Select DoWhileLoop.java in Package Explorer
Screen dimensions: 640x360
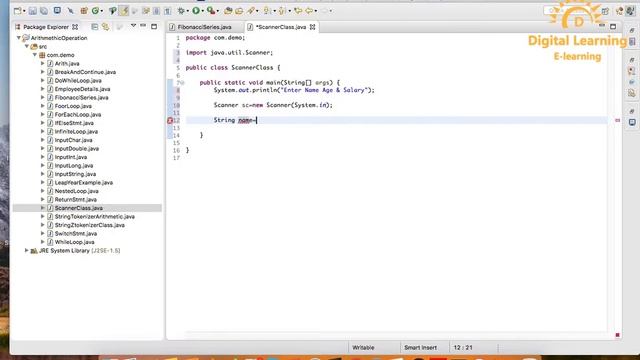pos(78,81)
